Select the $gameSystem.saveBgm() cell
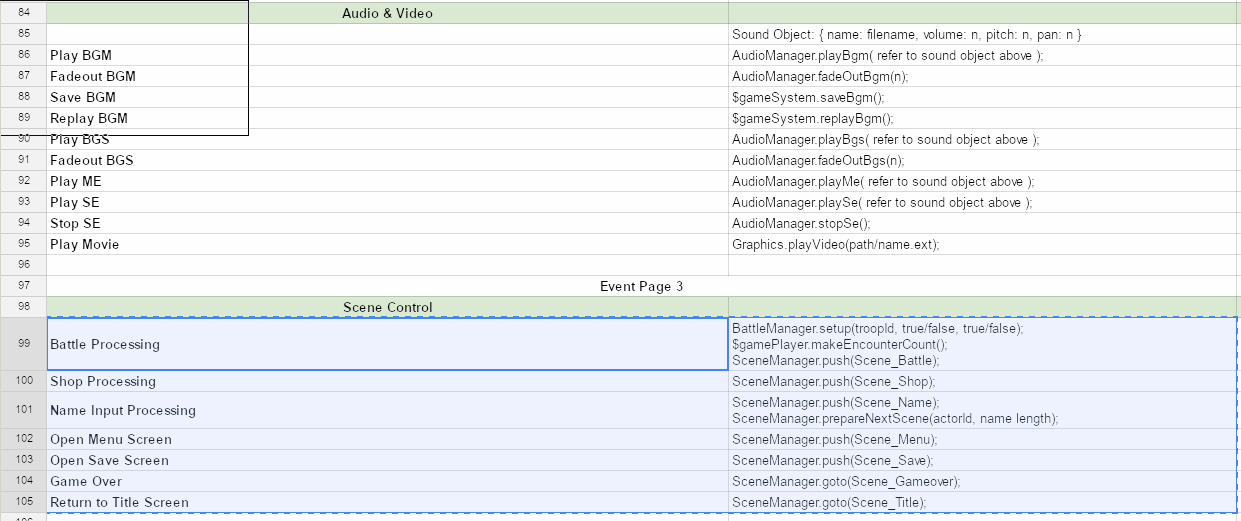1241x521 pixels. pos(983,97)
